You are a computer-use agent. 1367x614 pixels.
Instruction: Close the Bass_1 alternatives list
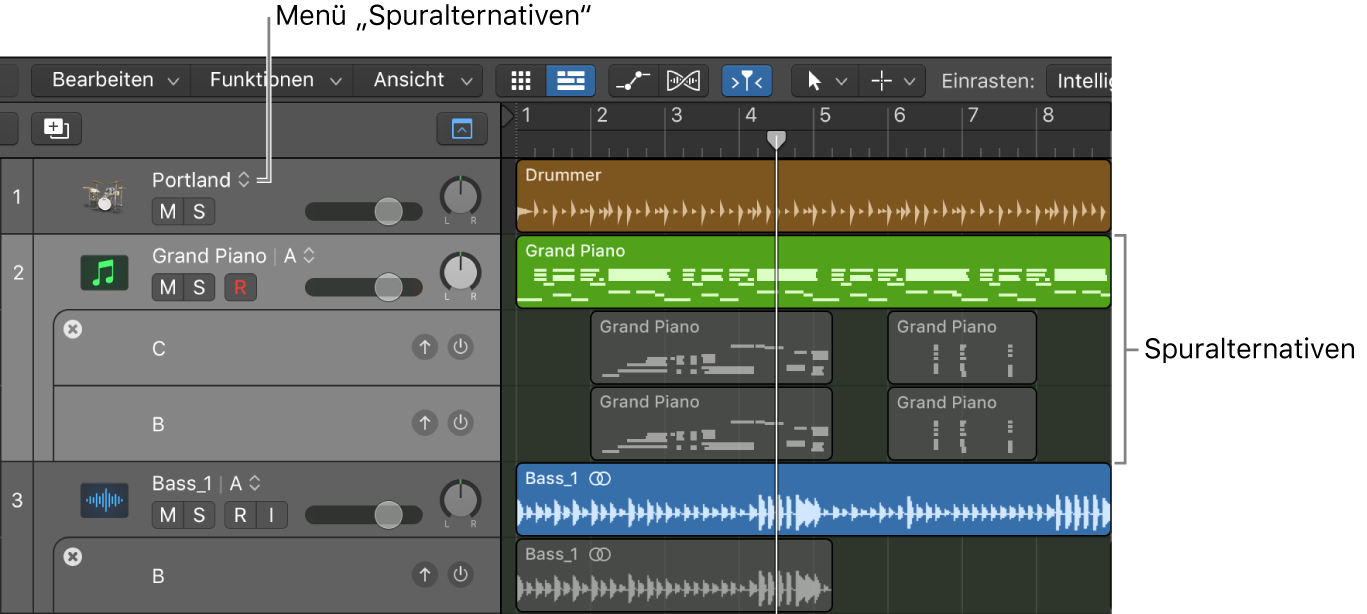(x=72, y=556)
